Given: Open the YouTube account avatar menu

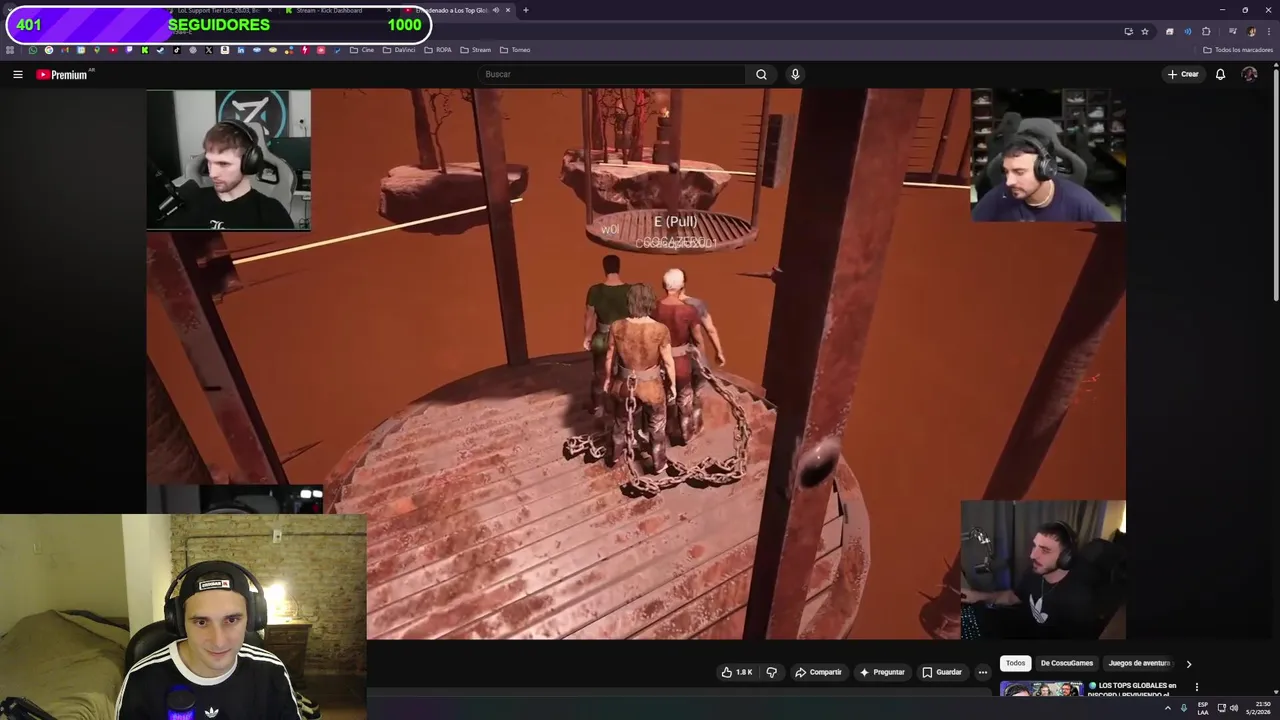Looking at the screenshot, I should pos(1249,74).
